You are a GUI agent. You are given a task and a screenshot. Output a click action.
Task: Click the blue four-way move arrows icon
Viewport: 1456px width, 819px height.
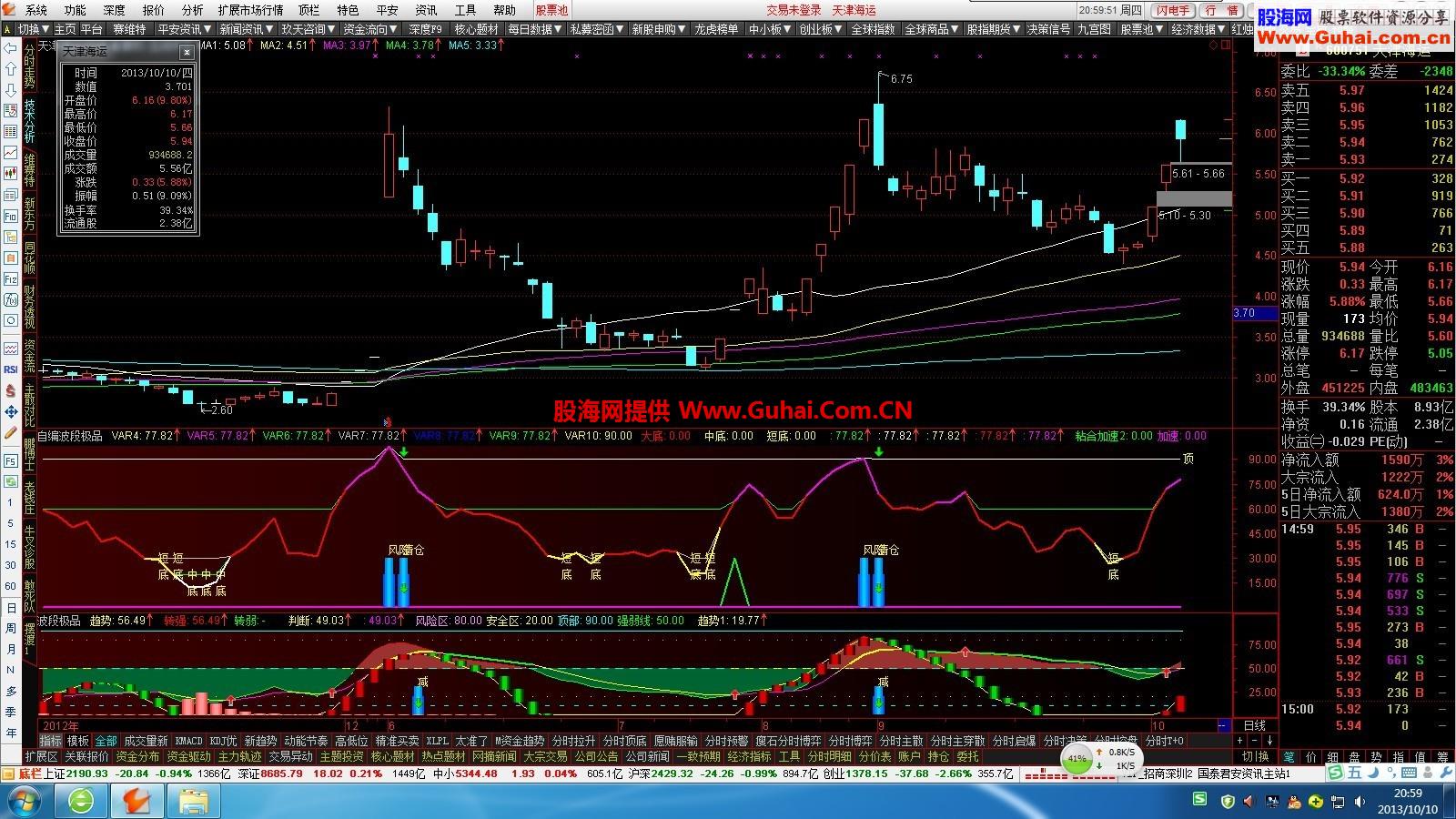pos(11,412)
